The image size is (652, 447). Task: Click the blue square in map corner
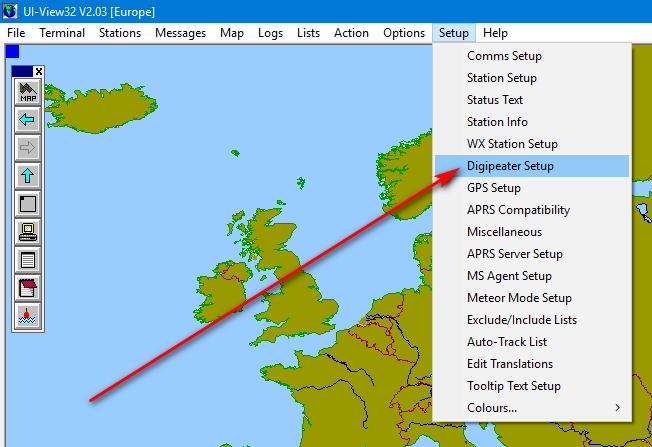12,50
